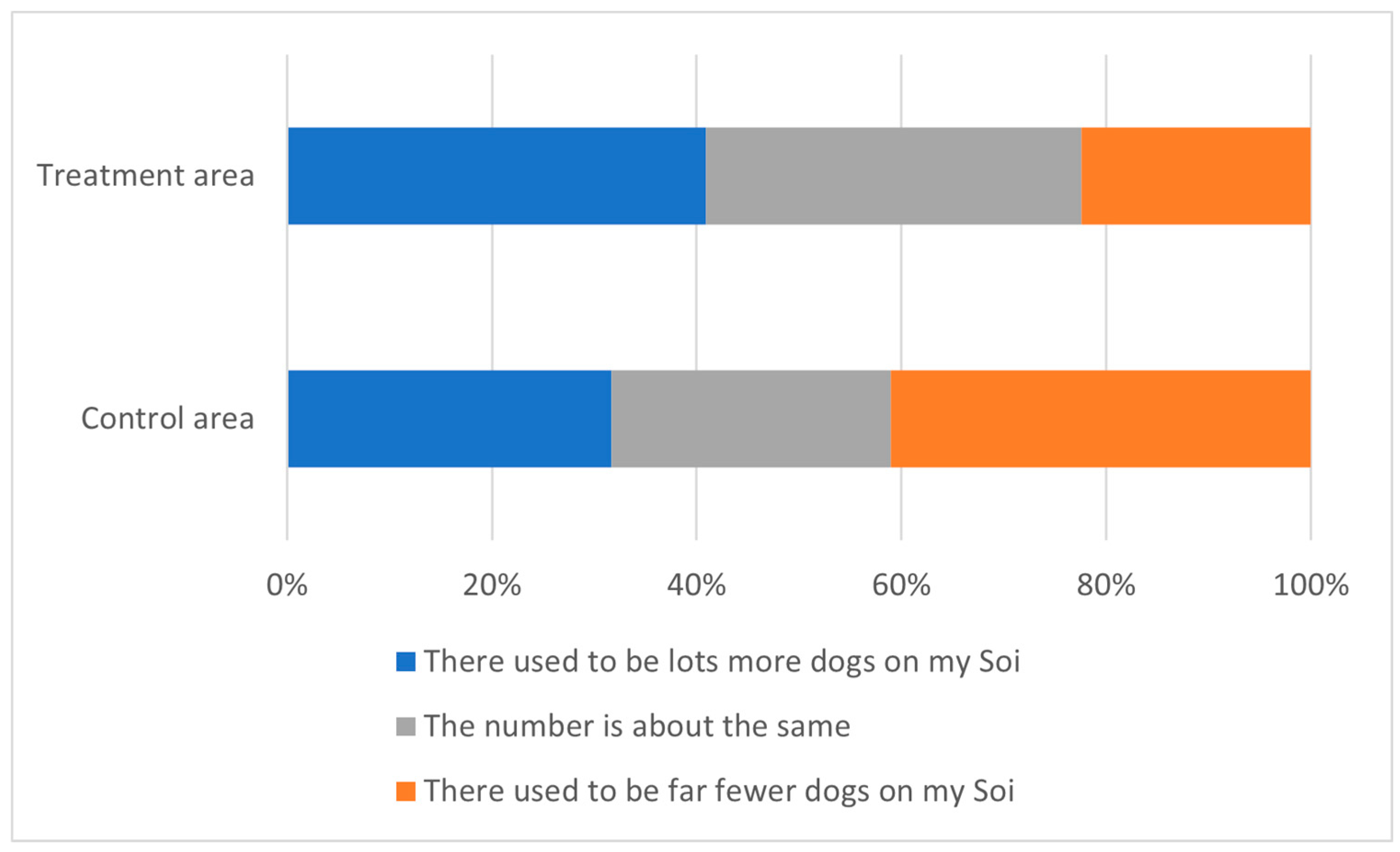This screenshot has height=852, width=1400.
Task: Click the 40% axis tick label
Action: pyautogui.click(x=697, y=585)
